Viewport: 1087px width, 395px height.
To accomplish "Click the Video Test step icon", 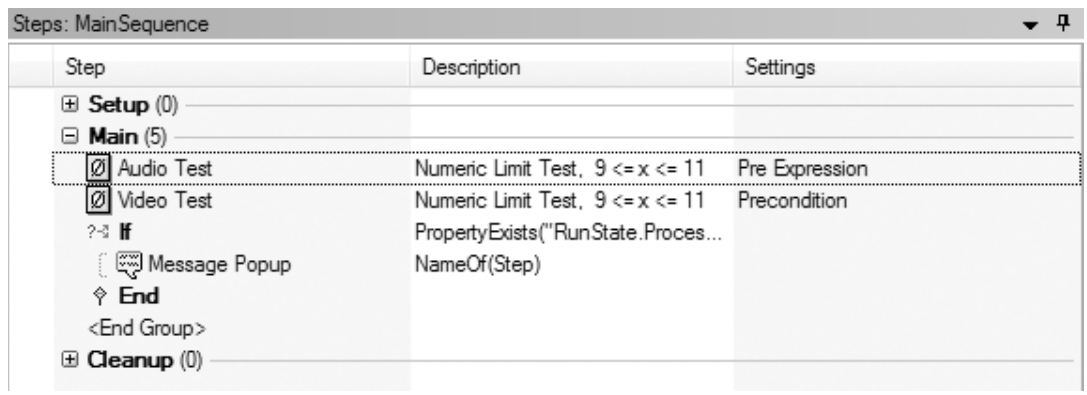I will tap(98, 201).
